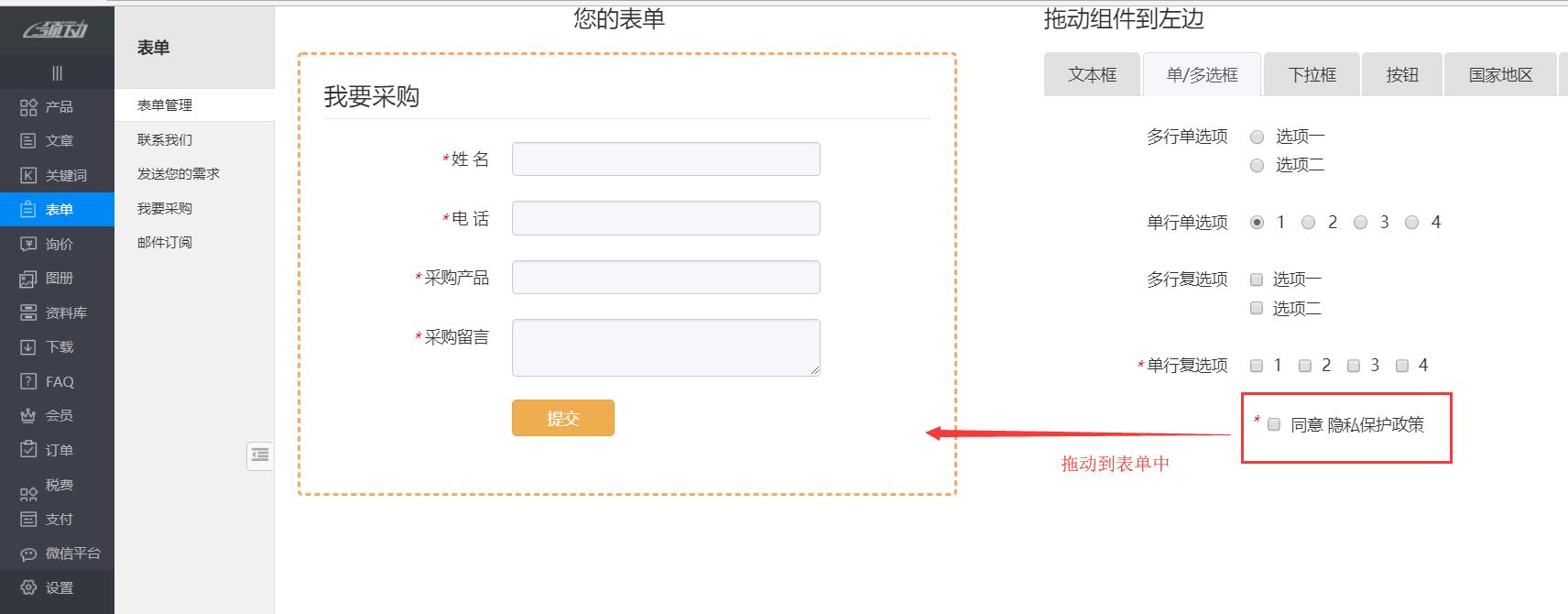Open the 国家地区 tab
This screenshot has height=614, width=1568.
pyautogui.click(x=1500, y=75)
